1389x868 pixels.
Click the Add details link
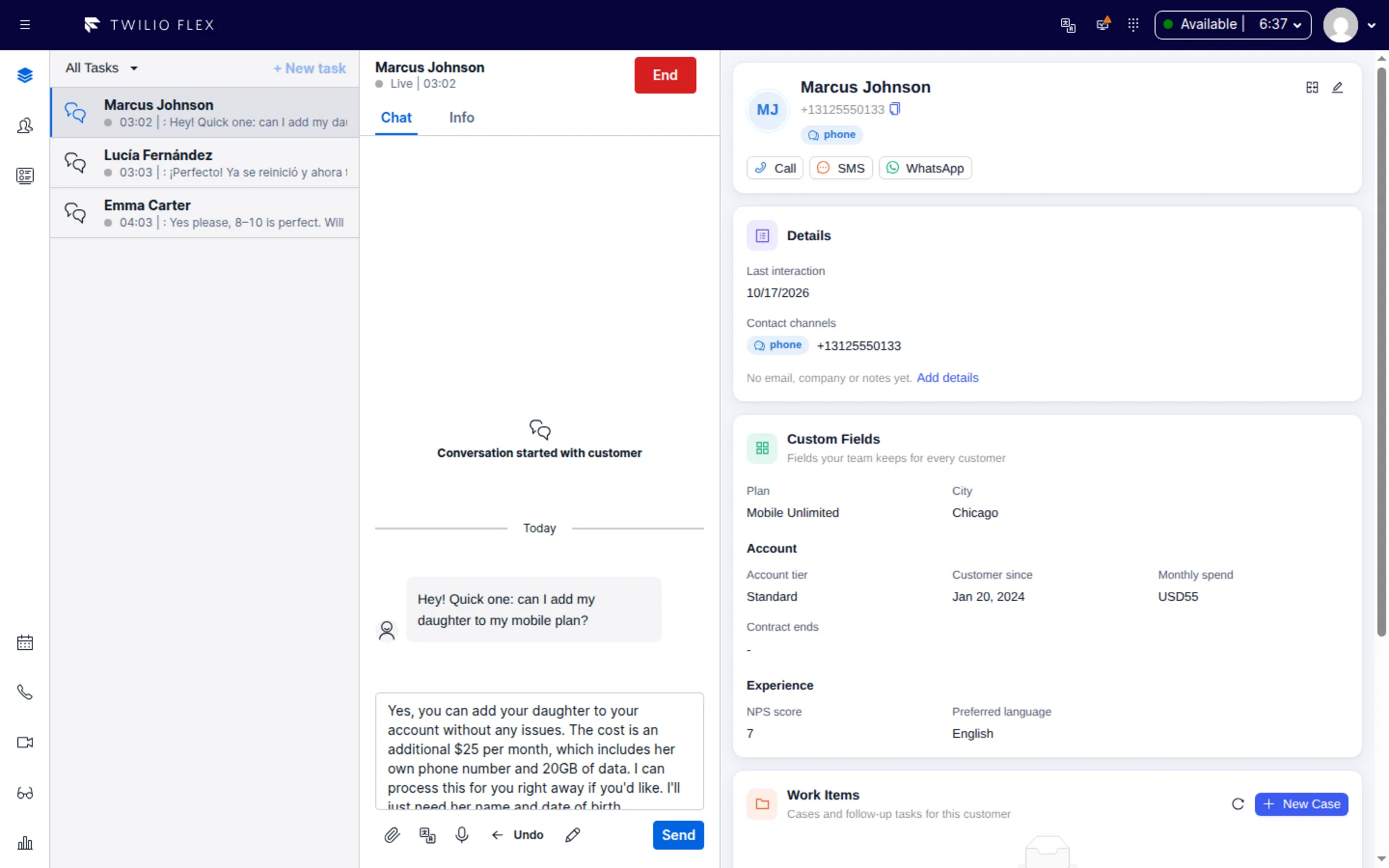pos(947,378)
